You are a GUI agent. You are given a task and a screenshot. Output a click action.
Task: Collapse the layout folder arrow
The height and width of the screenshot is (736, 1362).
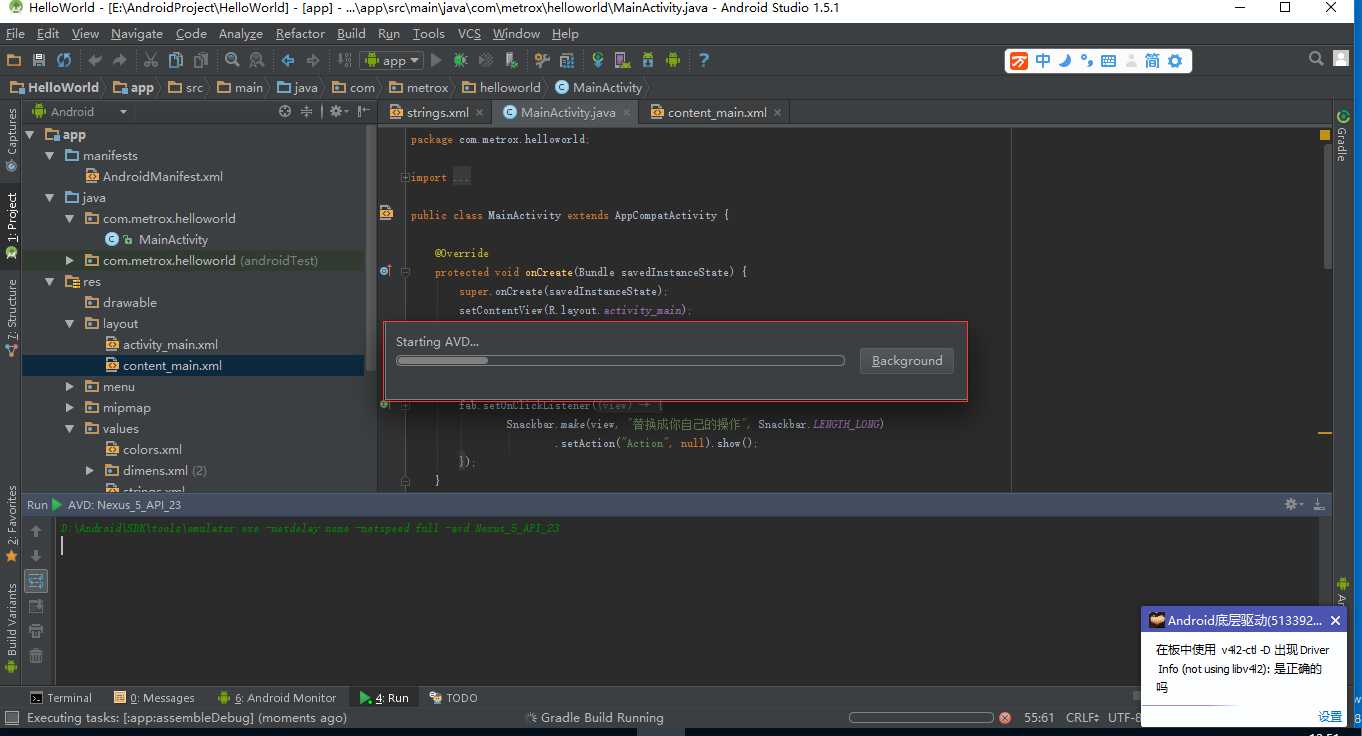(x=69, y=324)
